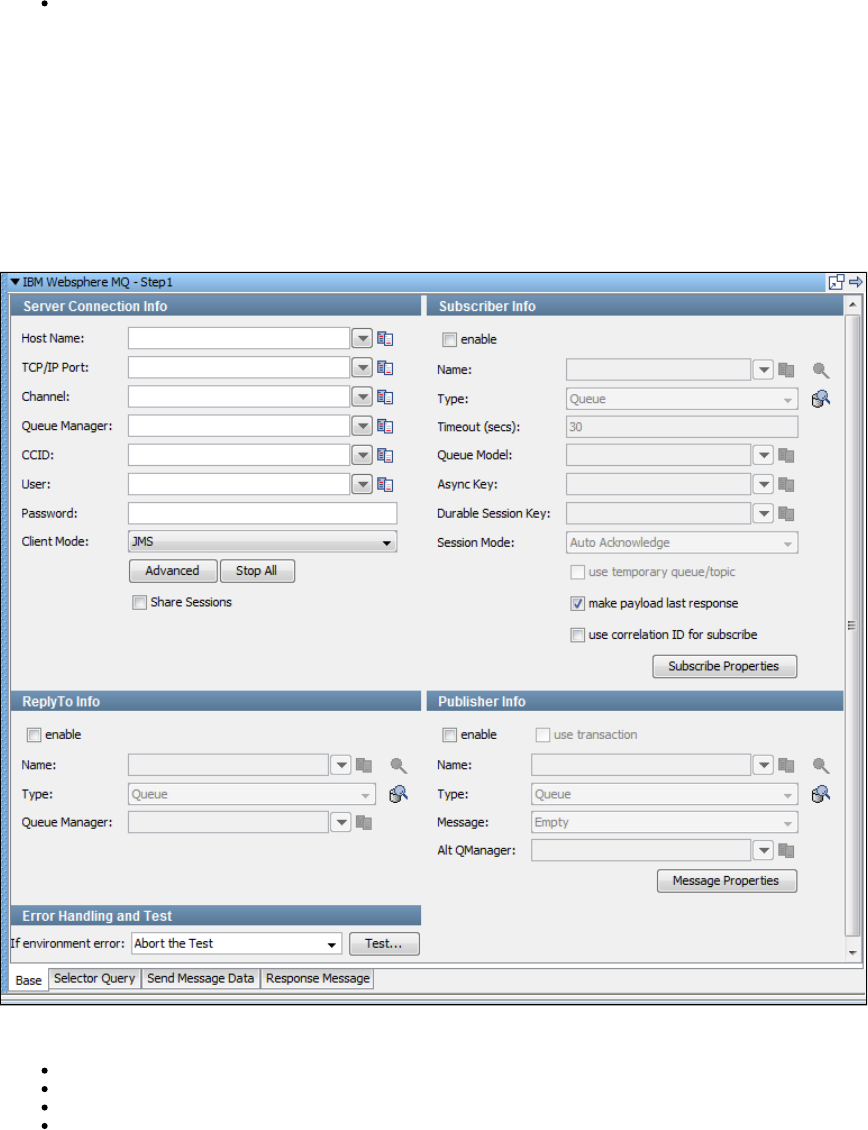Check use temporary queue/topic option
The image size is (868, 1130).
click(x=577, y=572)
